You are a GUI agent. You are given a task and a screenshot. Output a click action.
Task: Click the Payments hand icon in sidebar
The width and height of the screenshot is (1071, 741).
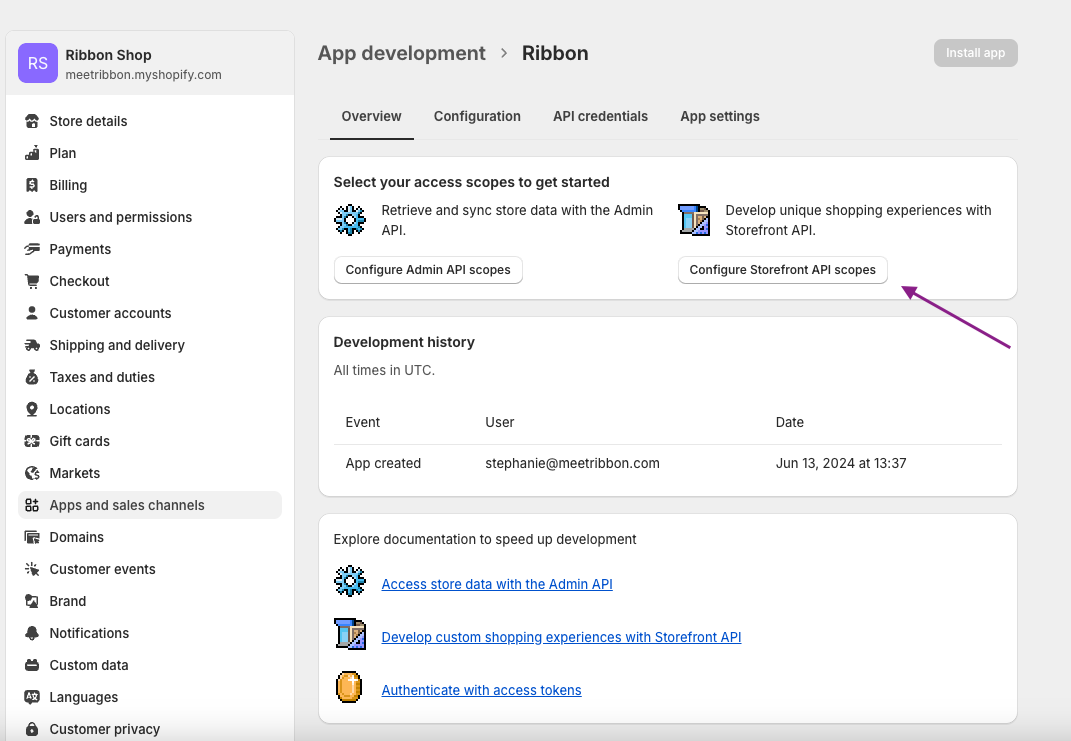32,249
